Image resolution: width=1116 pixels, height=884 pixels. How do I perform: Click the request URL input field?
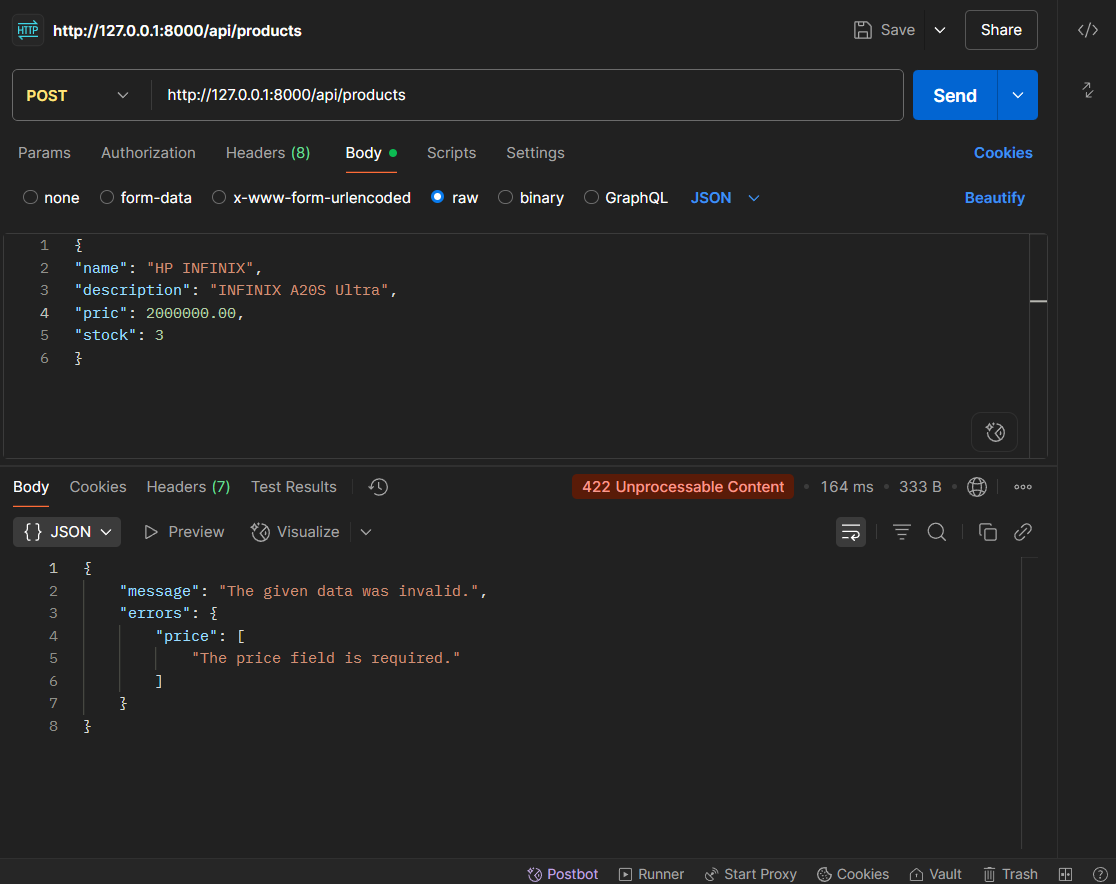(x=527, y=95)
